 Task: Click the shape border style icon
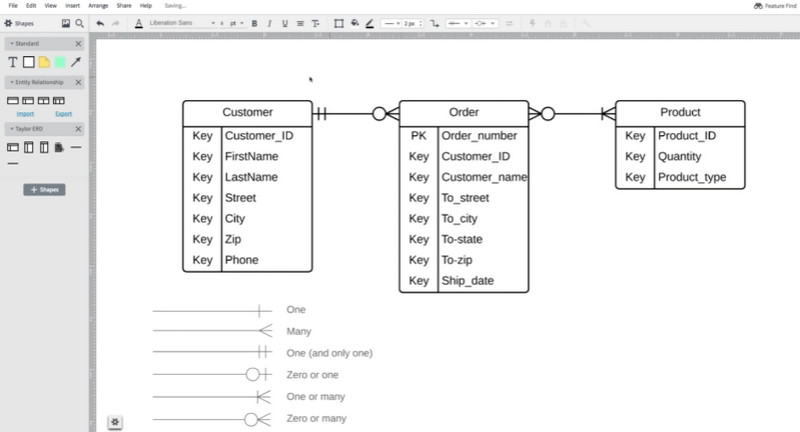(x=339, y=23)
